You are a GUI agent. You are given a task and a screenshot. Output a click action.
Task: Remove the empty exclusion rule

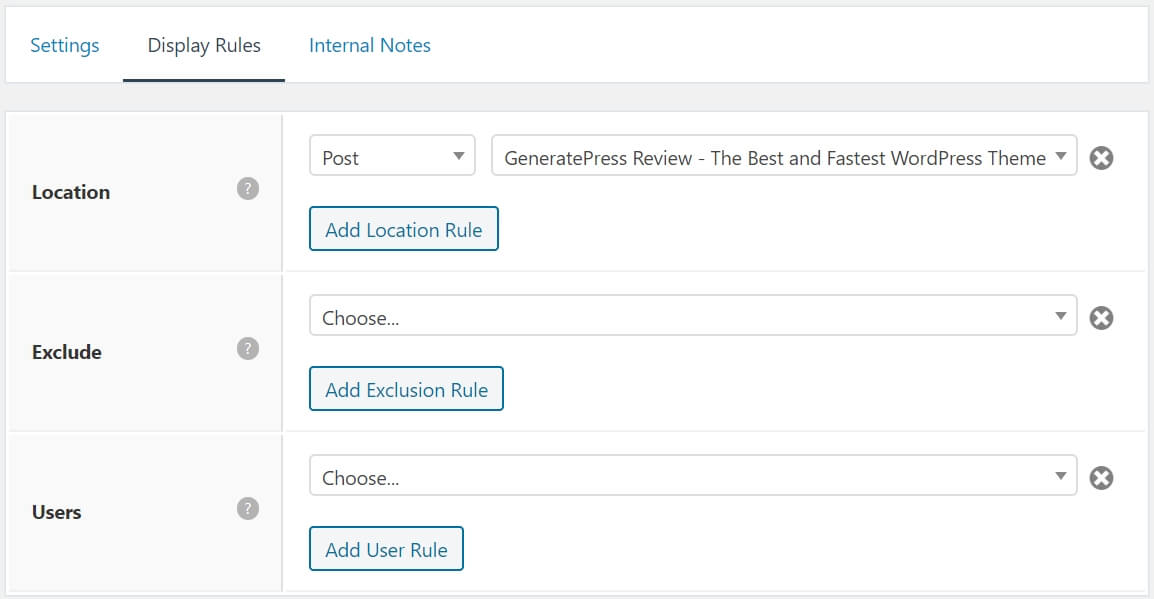(x=1101, y=318)
